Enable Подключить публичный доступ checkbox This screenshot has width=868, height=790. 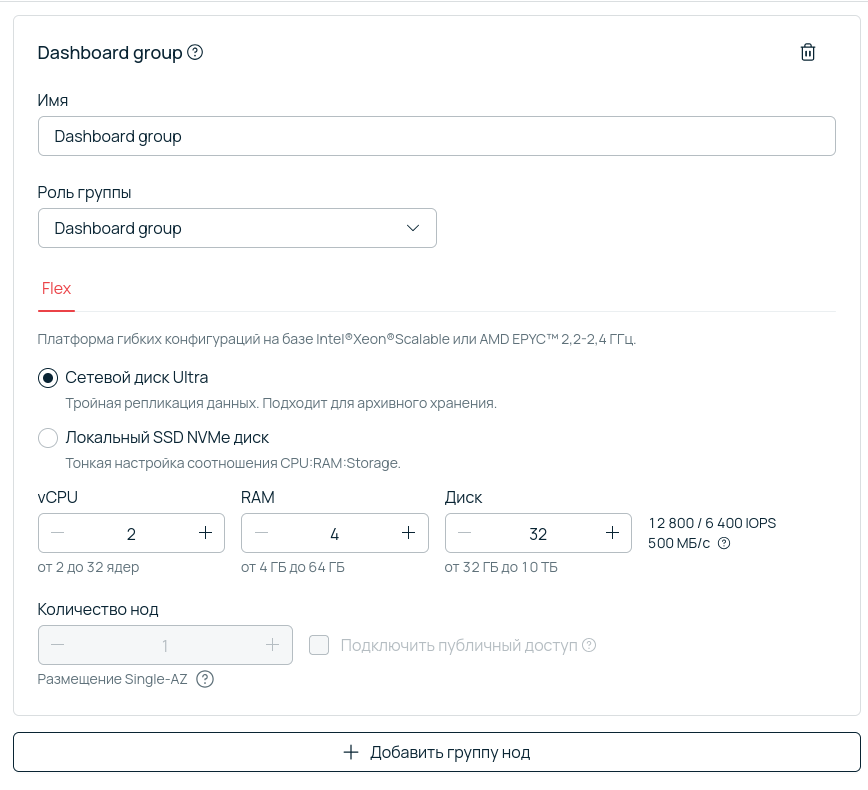[319, 645]
